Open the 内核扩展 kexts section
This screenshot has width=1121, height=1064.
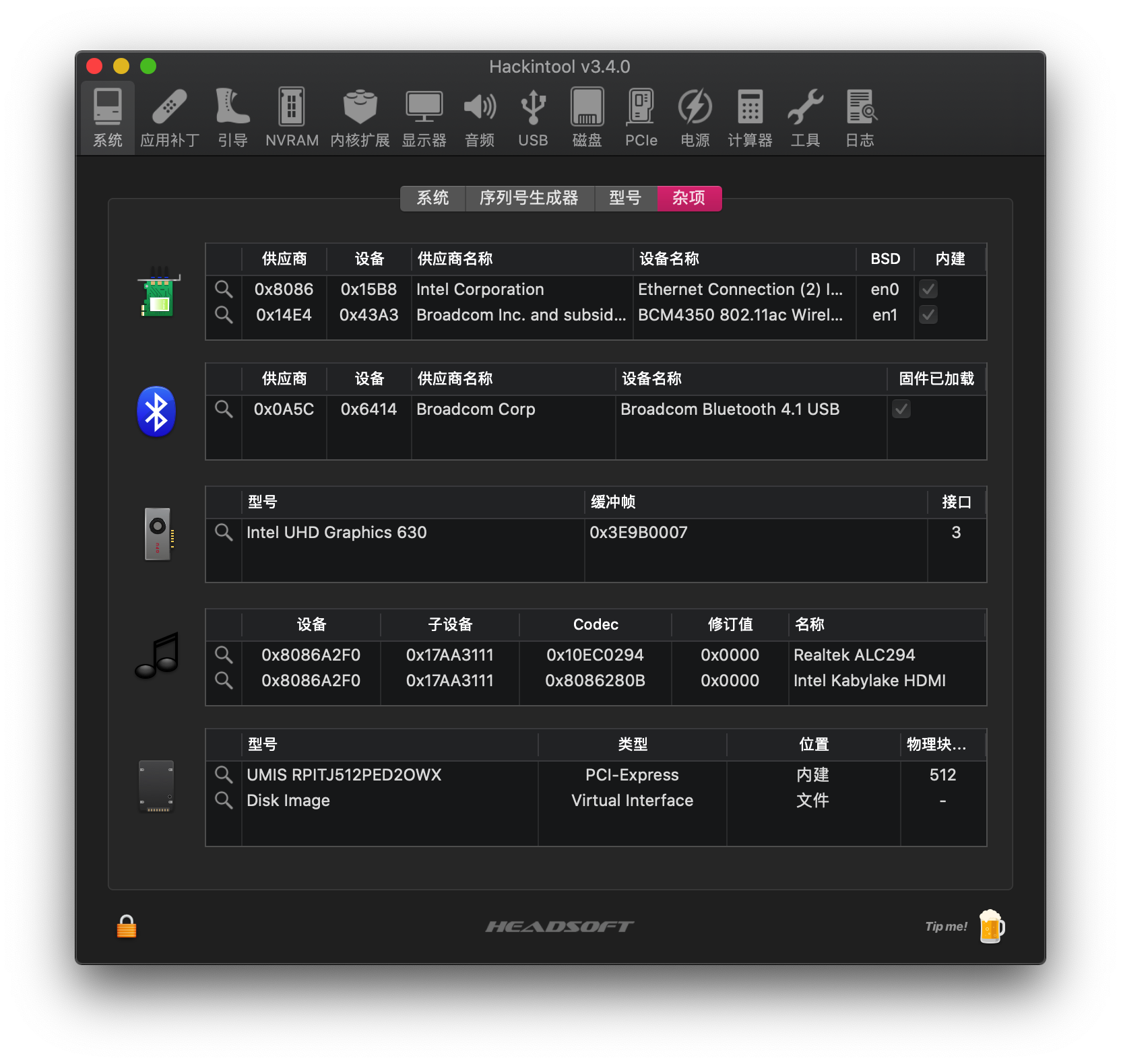(x=360, y=118)
